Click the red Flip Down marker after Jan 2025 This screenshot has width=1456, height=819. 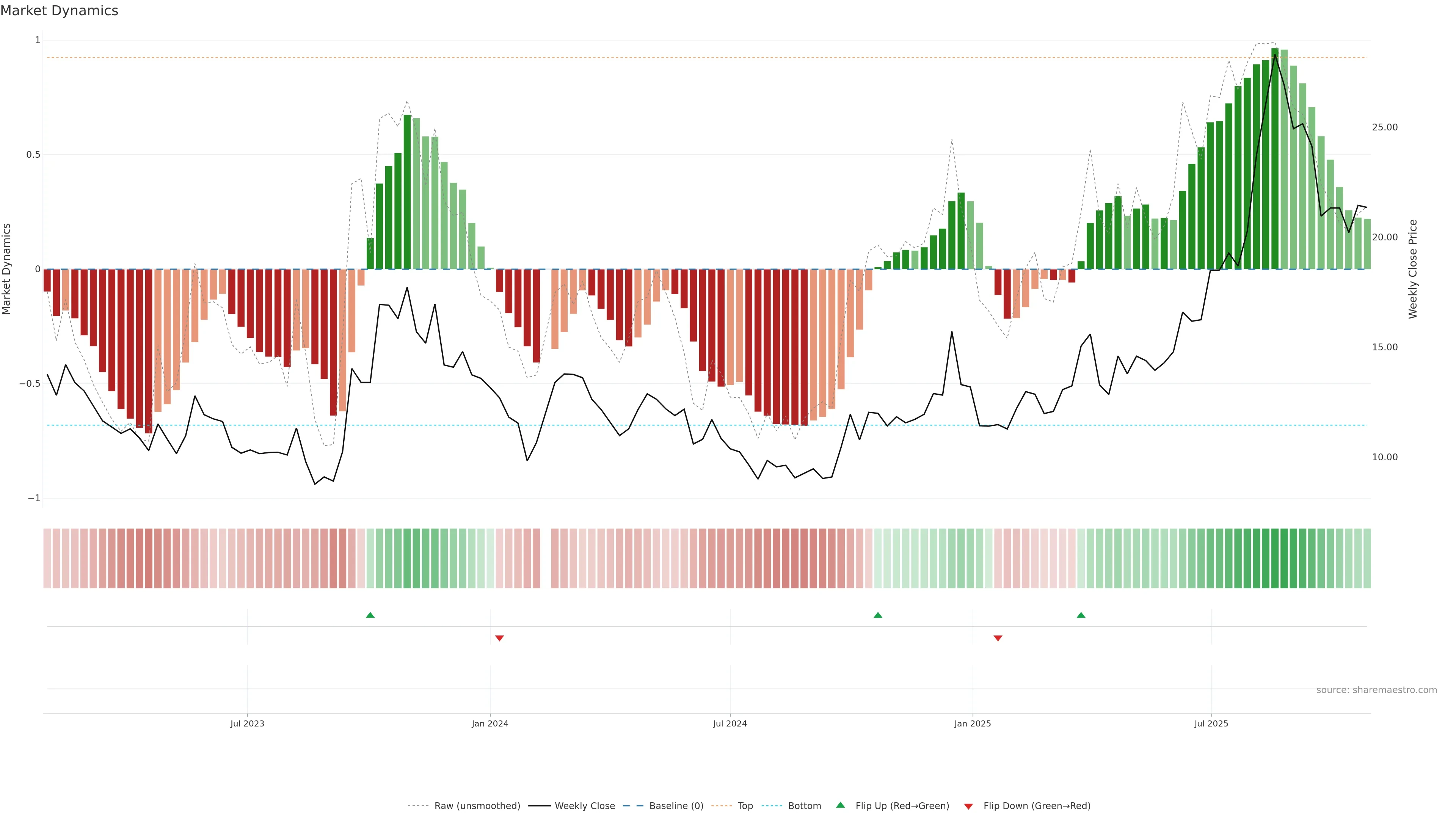(x=998, y=638)
